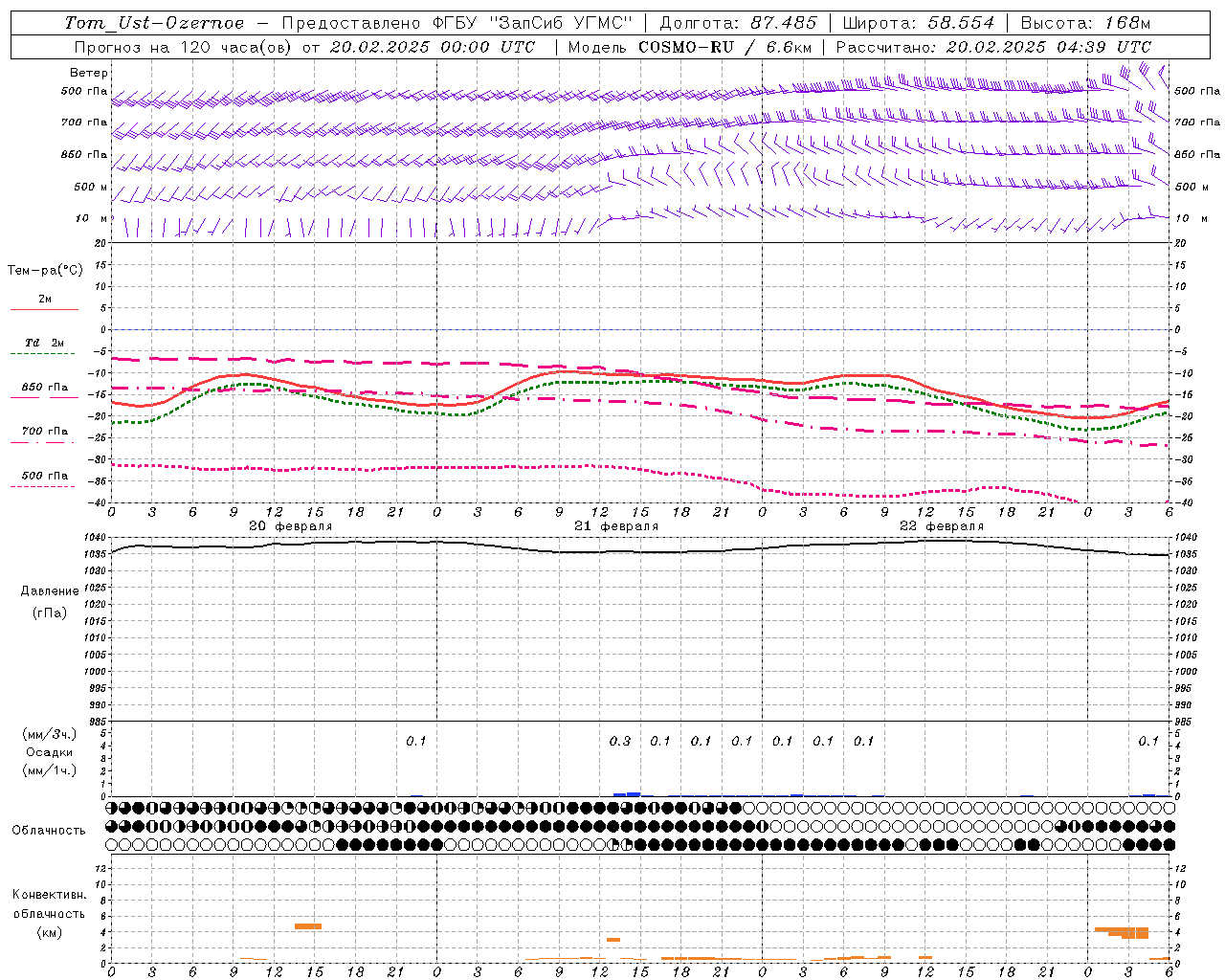Click the 500 м wind level label on left
The image size is (1225, 980).
91,187
